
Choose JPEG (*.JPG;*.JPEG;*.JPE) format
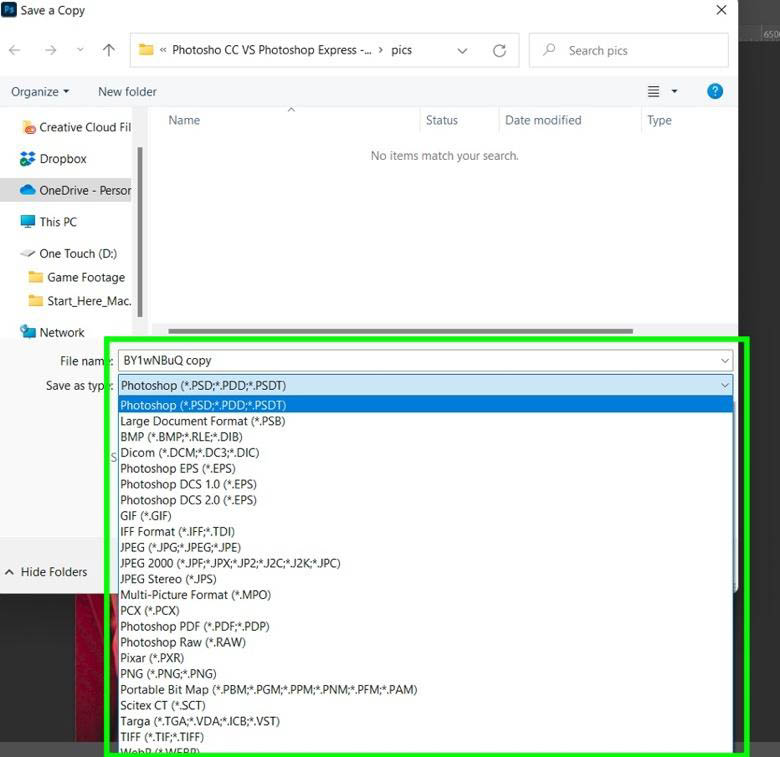pyautogui.click(x=425, y=547)
